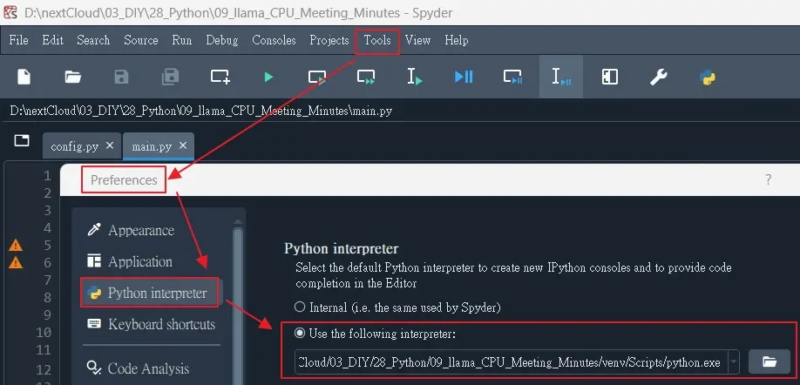Open the Tools menu
Viewport: 800px width, 385px height.
(x=377, y=40)
